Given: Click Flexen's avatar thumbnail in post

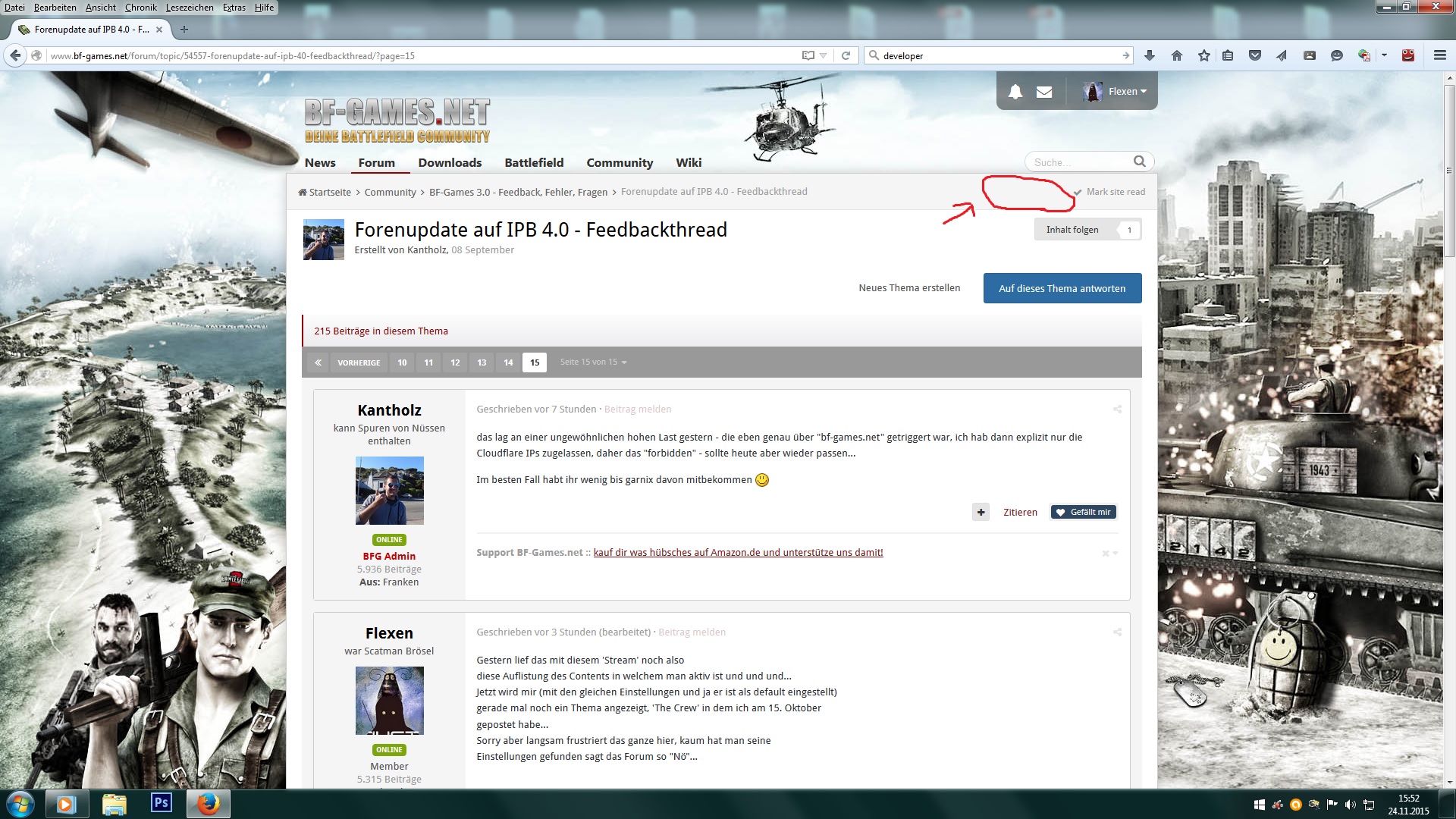Looking at the screenshot, I should point(389,701).
